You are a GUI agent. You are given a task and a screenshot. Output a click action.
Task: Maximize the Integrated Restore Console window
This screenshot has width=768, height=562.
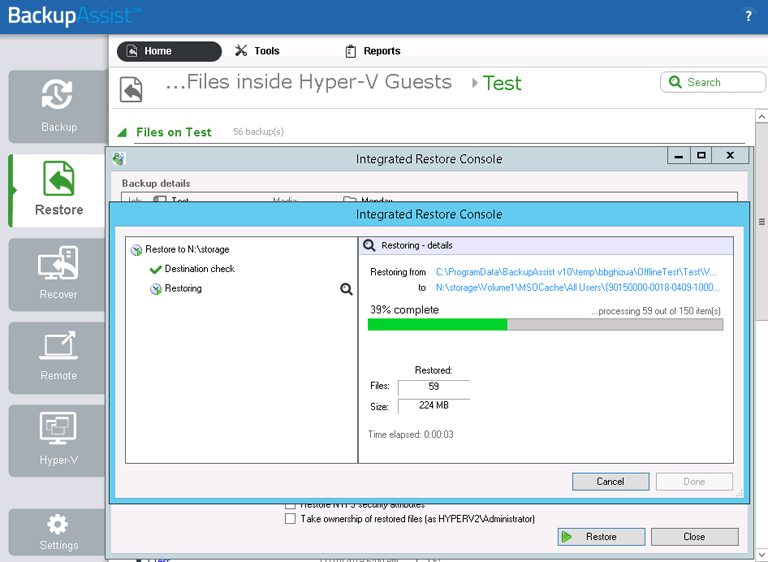pos(701,156)
